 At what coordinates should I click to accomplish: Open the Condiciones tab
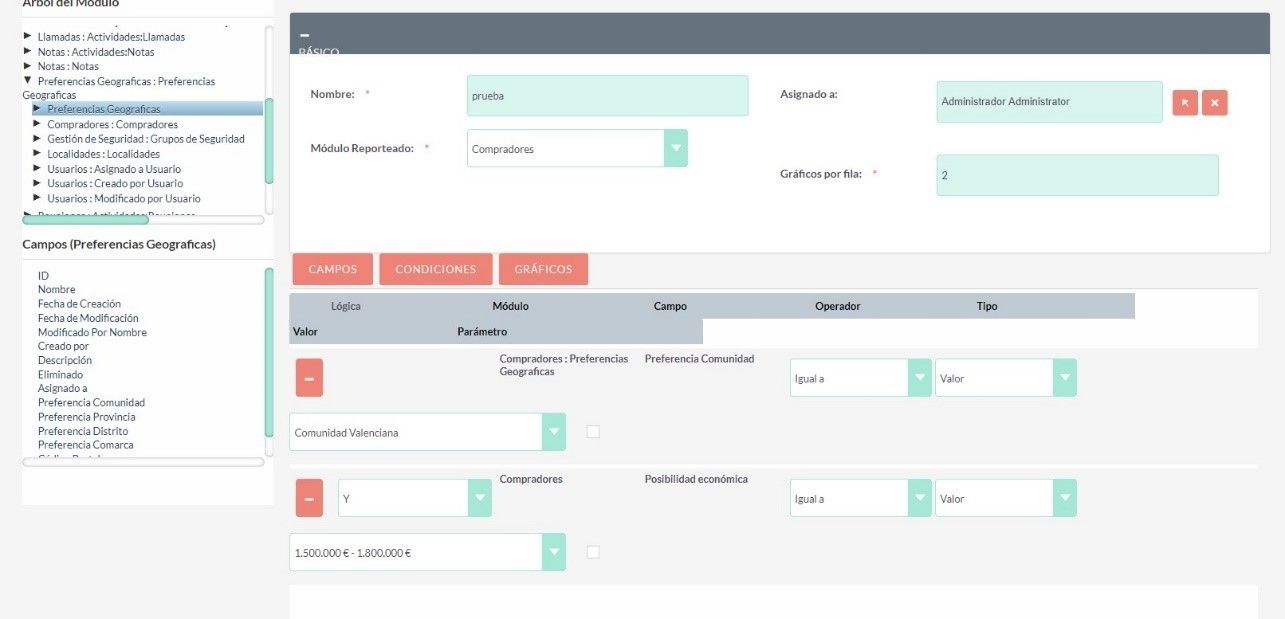tap(435, 270)
